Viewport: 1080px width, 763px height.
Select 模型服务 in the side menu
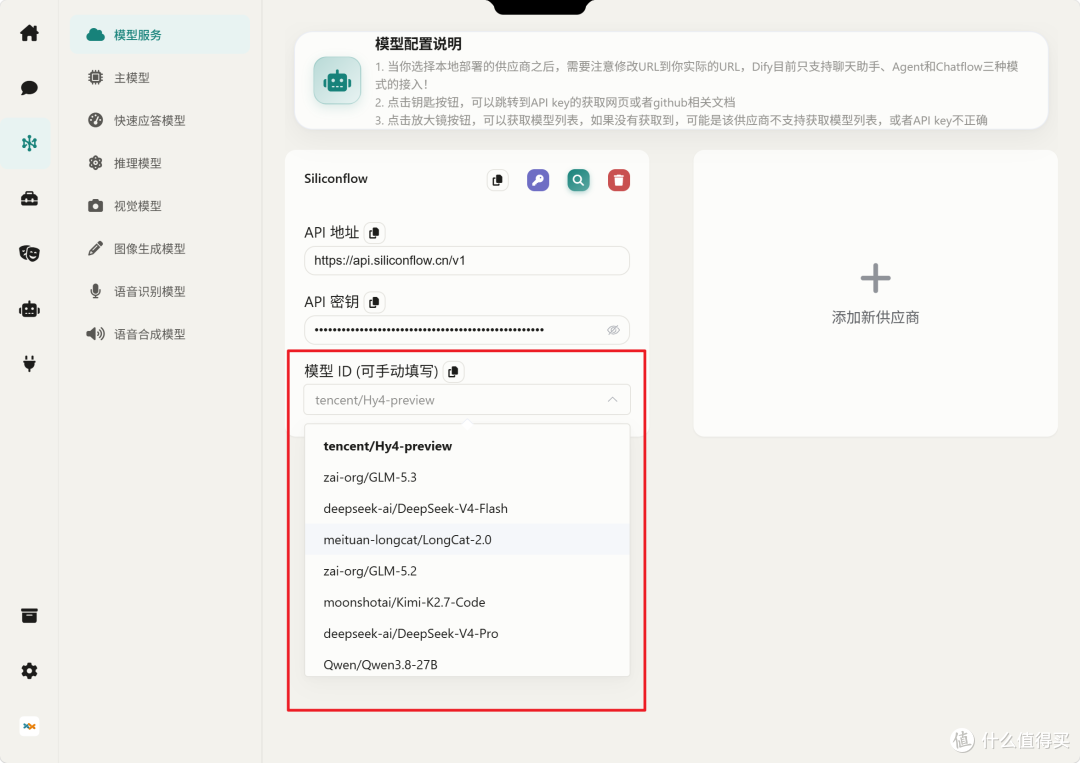pos(160,35)
